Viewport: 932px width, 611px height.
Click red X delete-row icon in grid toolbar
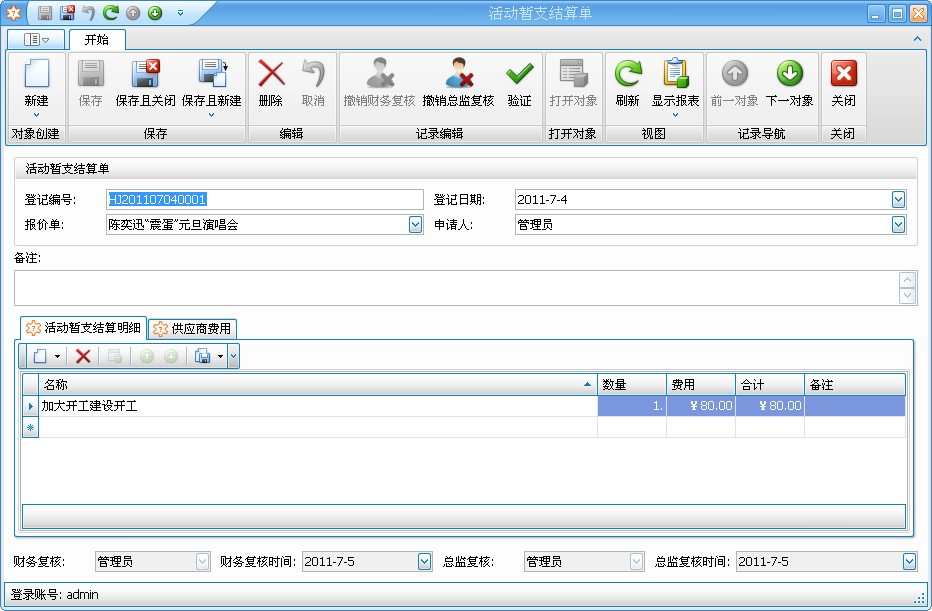pos(83,356)
